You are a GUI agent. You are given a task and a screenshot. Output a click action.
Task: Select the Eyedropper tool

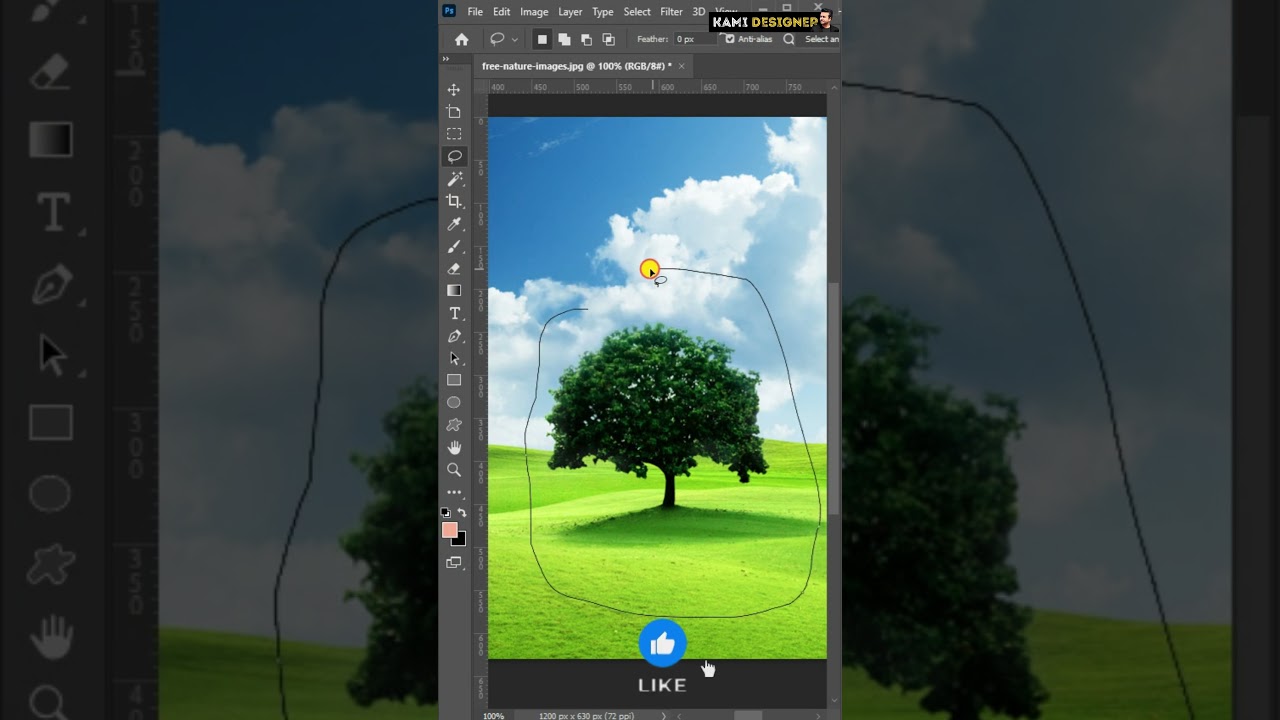pyautogui.click(x=454, y=224)
